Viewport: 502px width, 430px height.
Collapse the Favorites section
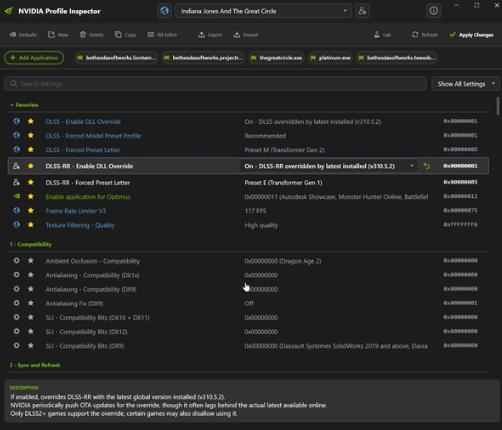coord(24,105)
